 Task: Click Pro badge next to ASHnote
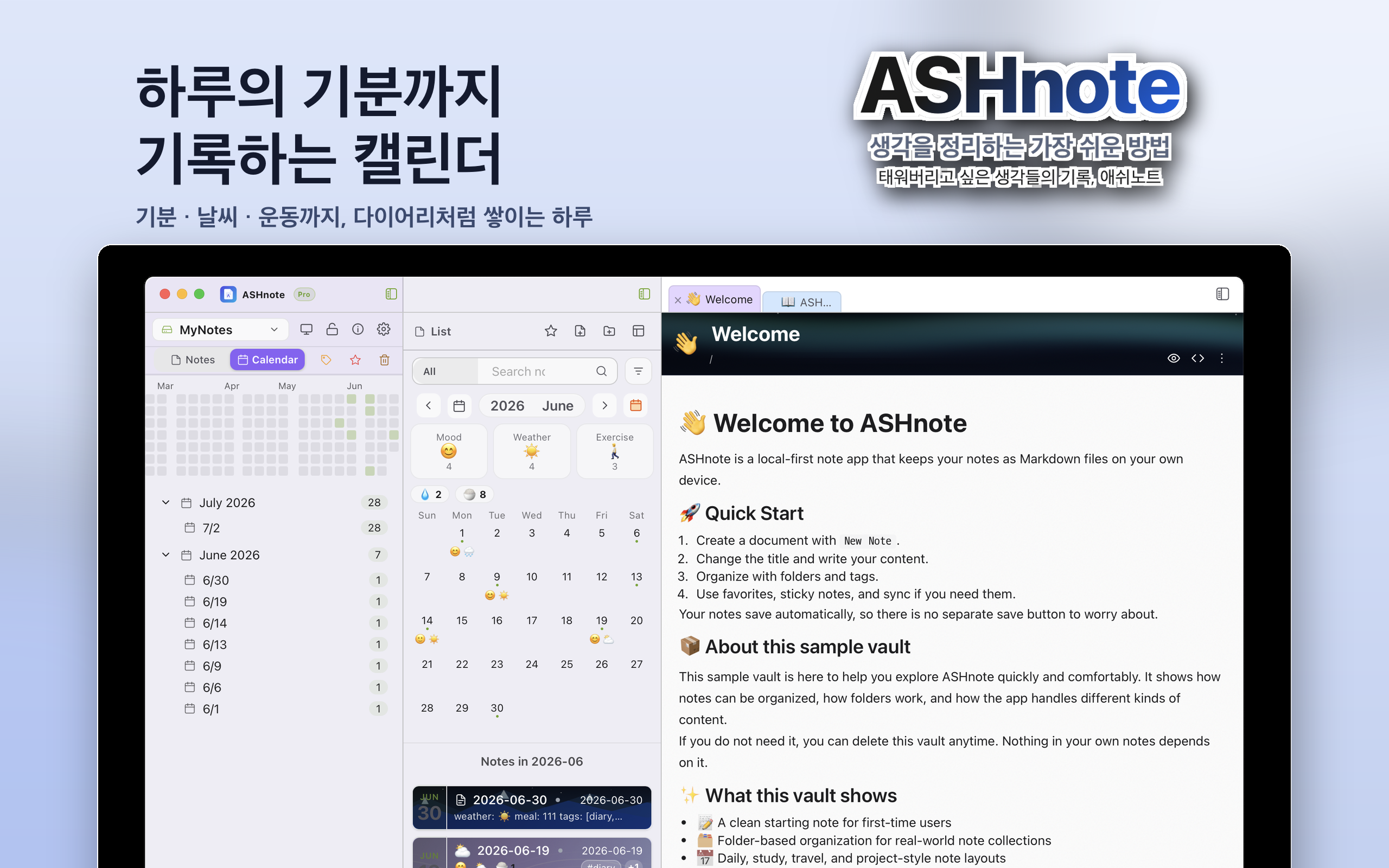pyautogui.click(x=304, y=295)
